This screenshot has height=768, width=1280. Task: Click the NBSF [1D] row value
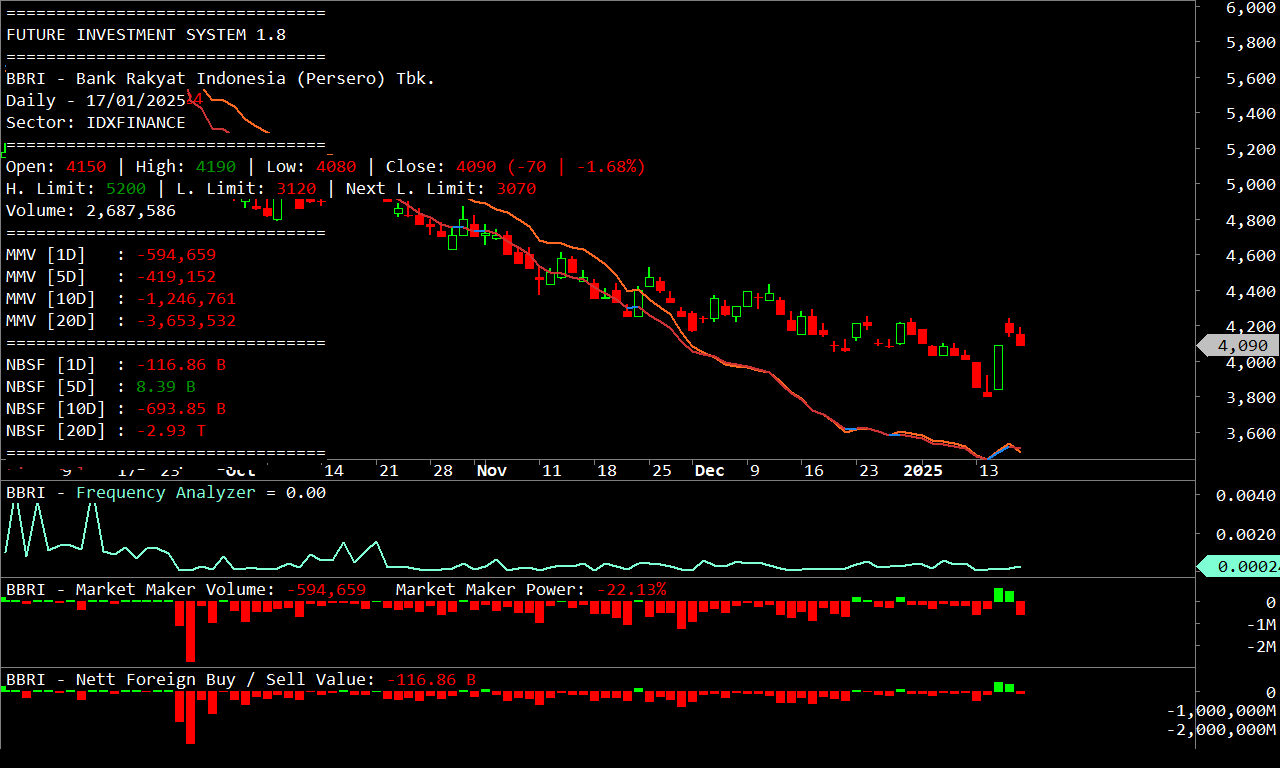tap(181, 364)
